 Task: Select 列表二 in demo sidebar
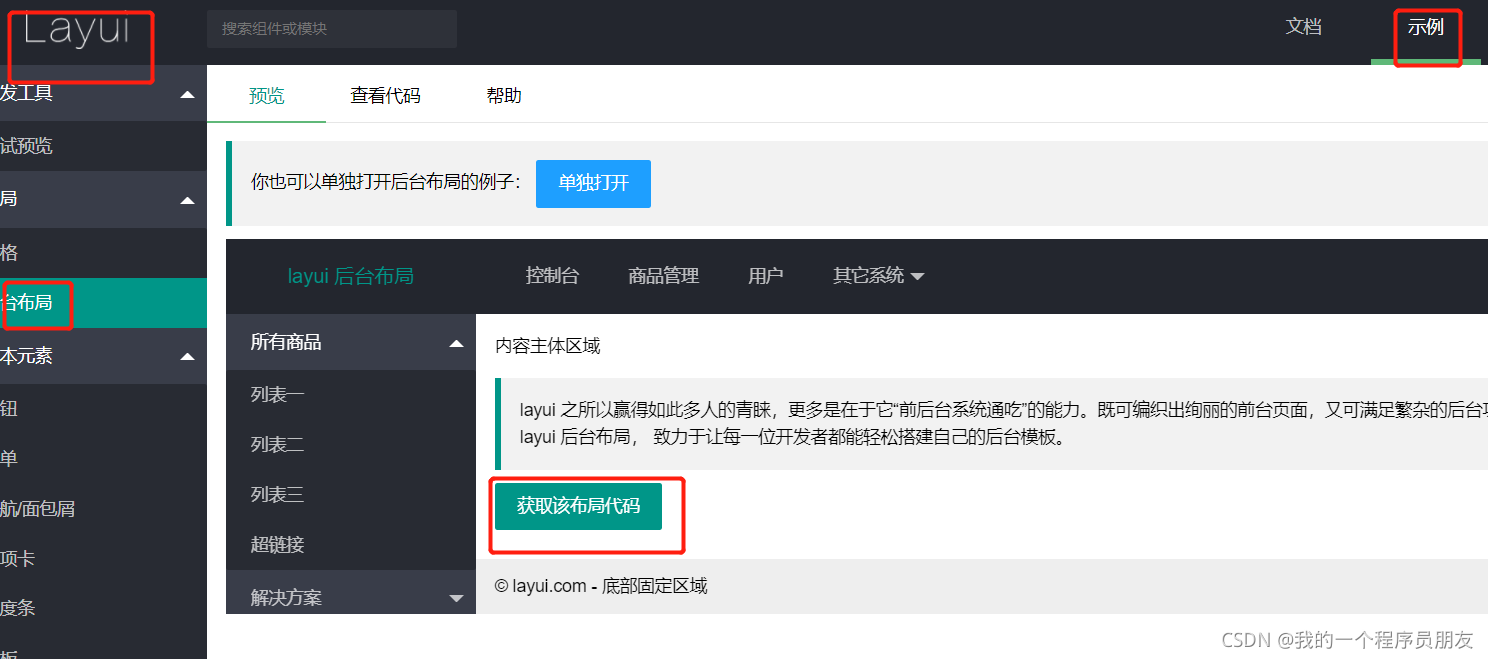click(x=351, y=445)
